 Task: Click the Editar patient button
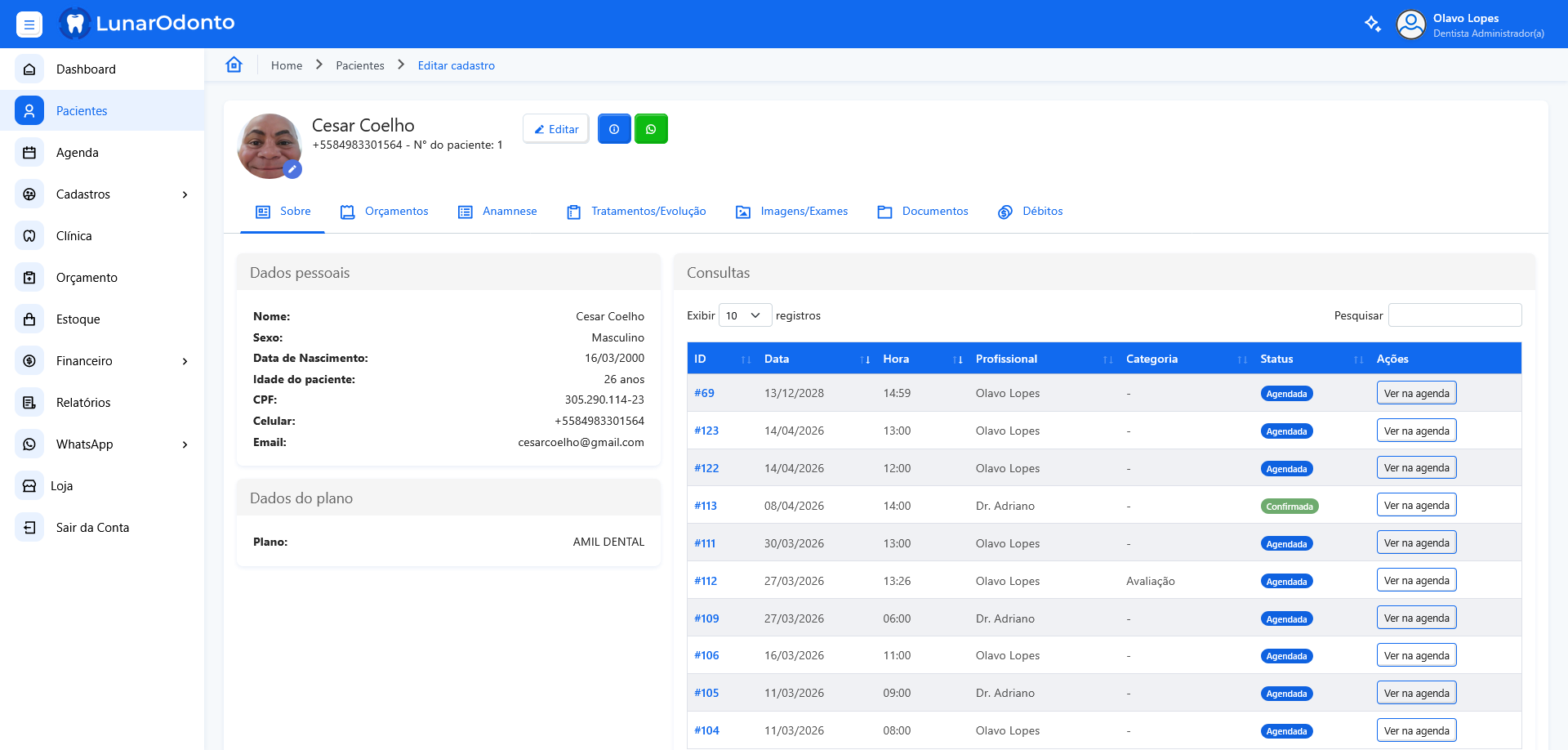point(556,129)
